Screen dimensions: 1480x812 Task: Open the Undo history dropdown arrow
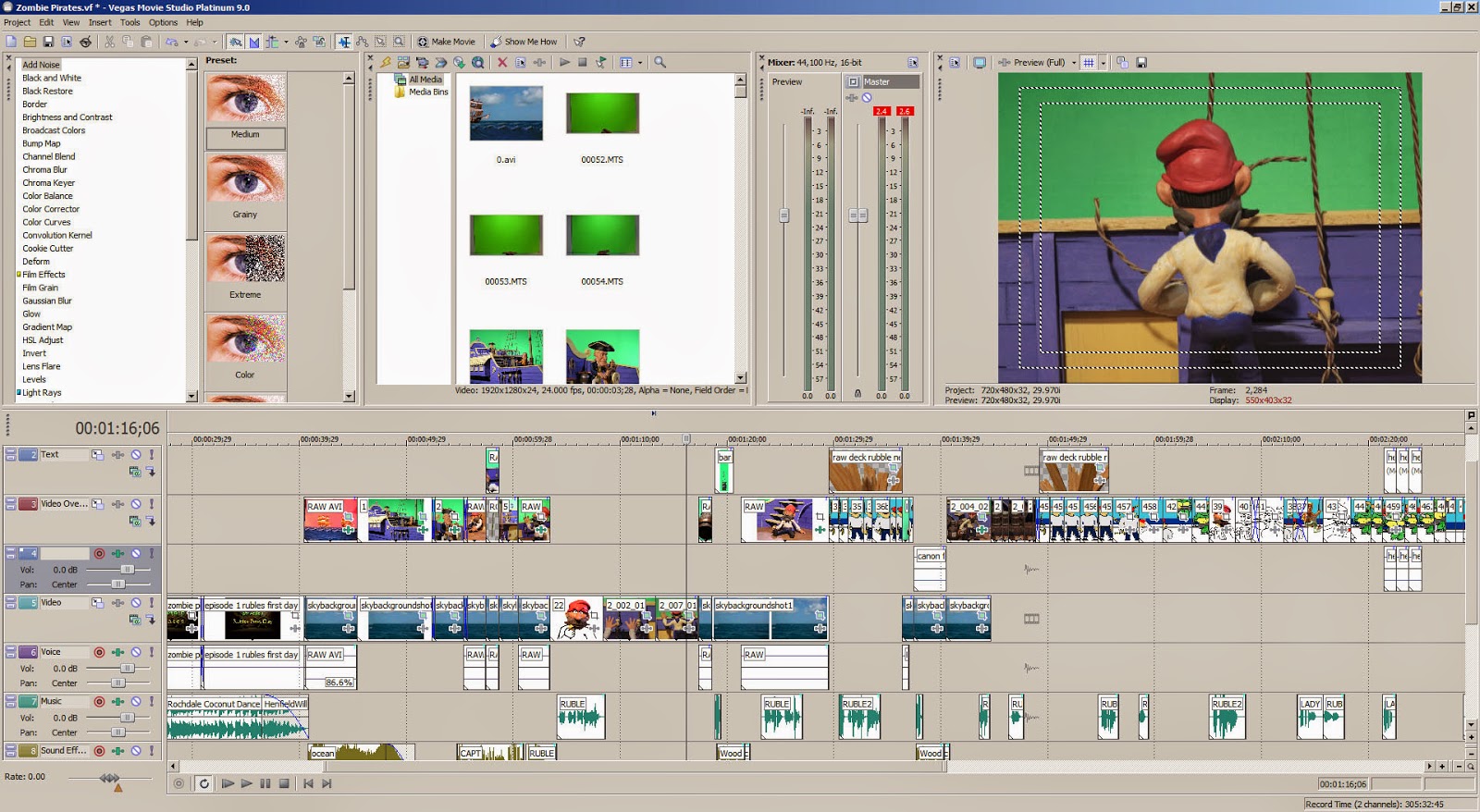click(185, 42)
